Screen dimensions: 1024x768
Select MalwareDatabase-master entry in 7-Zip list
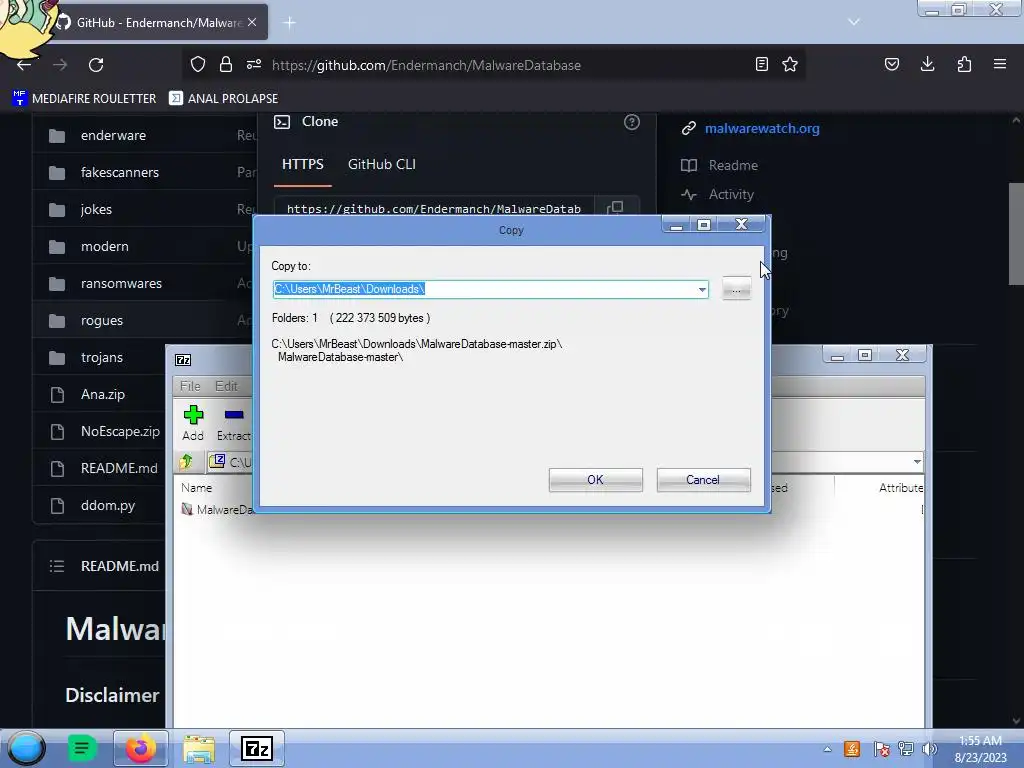pyautogui.click(x=218, y=509)
